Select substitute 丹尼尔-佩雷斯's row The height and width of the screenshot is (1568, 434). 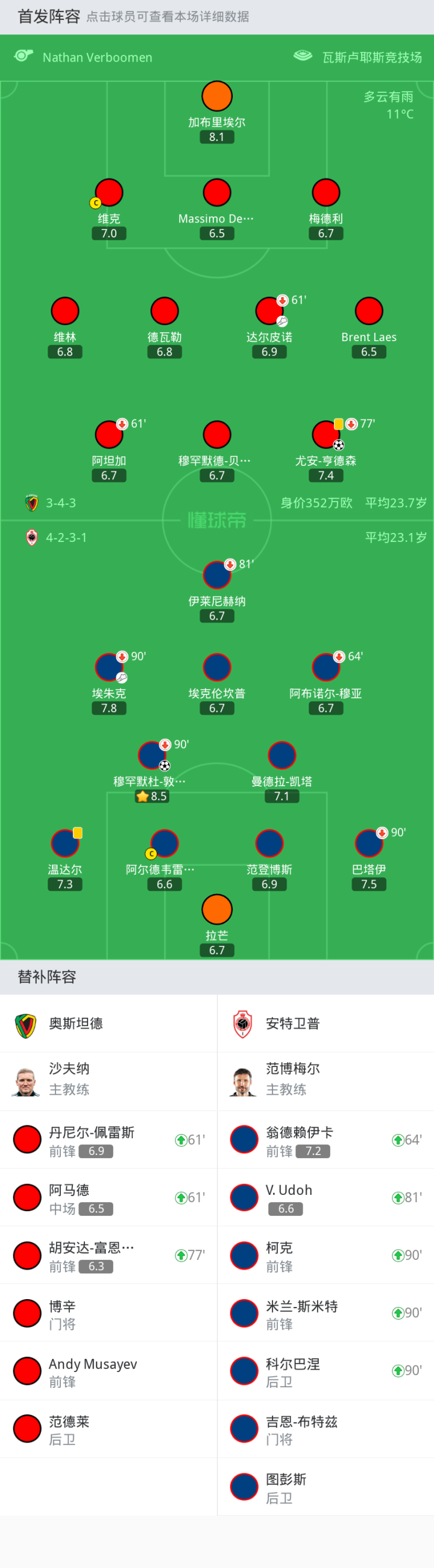point(108,1139)
